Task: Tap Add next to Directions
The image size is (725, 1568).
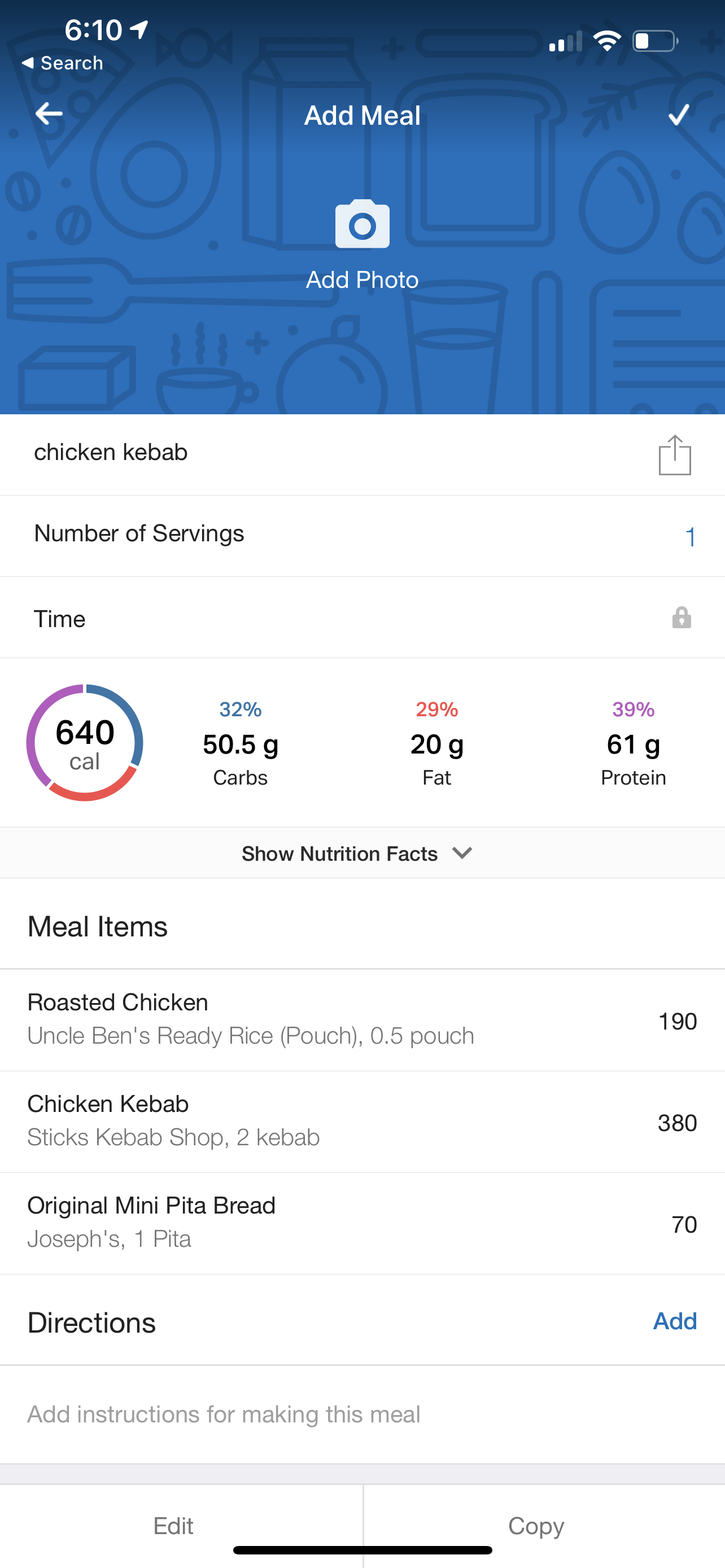Action: coord(675,1321)
